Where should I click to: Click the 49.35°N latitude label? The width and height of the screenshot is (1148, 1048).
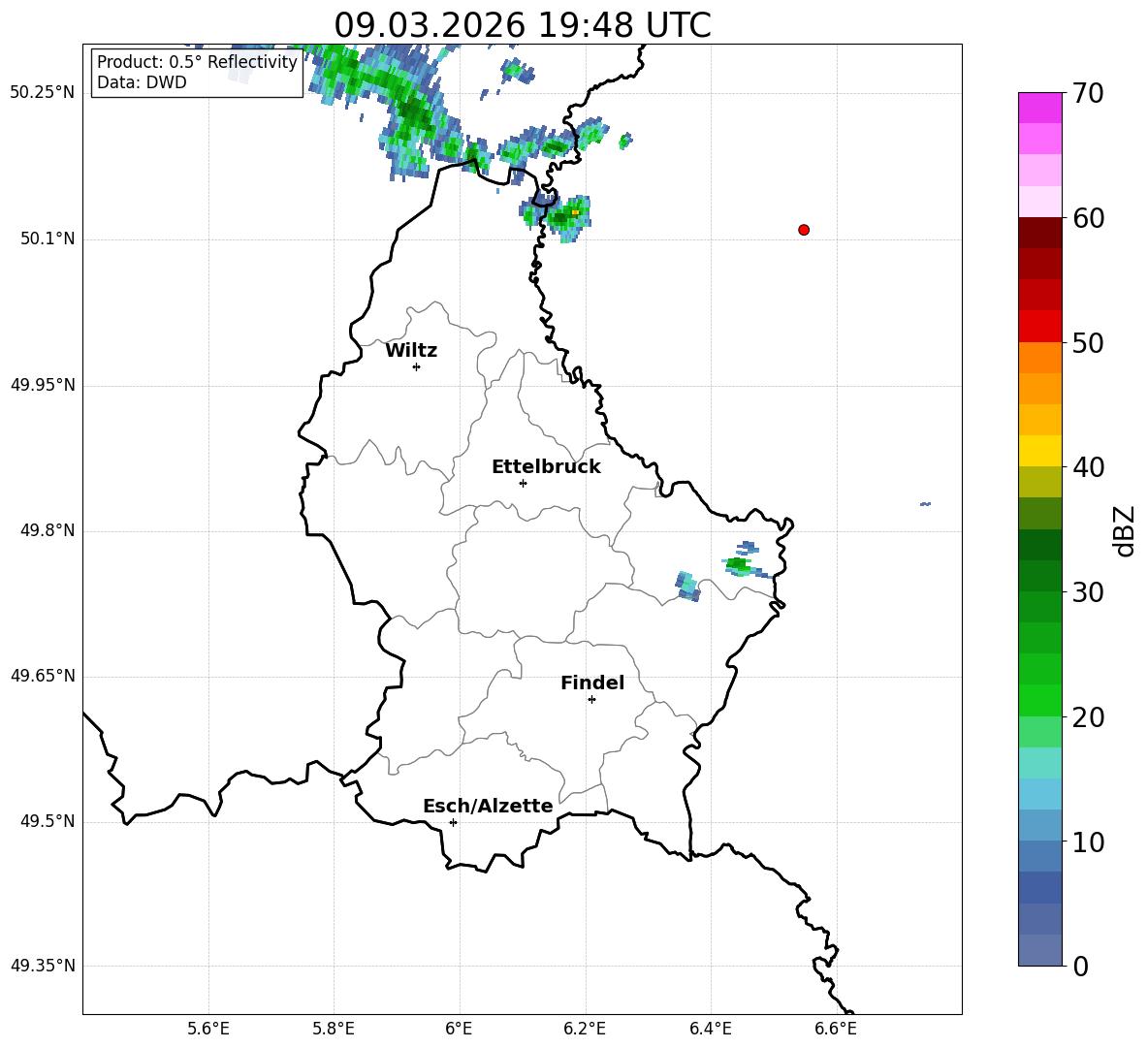click(43, 966)
